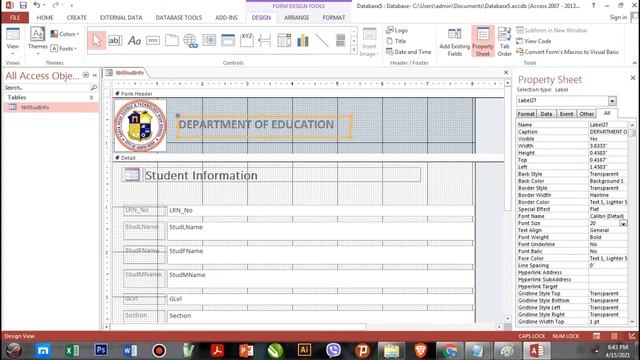
Task: Select the Combo Box control
Action: (x=284, y=40)
